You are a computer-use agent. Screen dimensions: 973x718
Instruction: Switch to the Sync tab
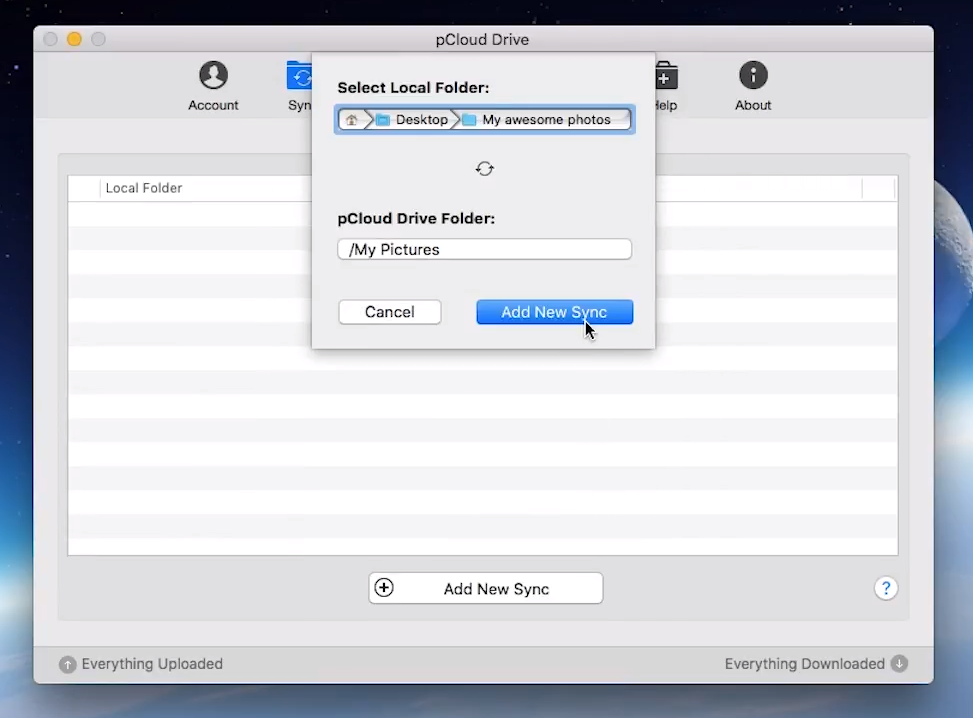click(x=298, y=87)
